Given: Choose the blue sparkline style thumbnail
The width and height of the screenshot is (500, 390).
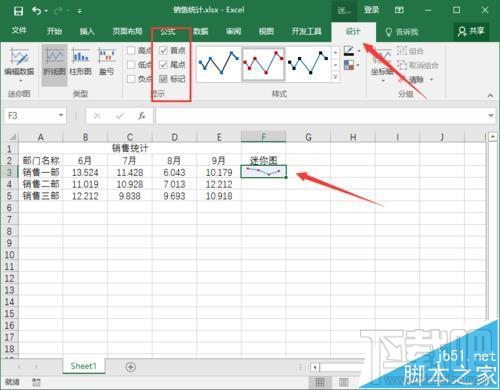Looking at the screenshot, I should click(218, 63).
